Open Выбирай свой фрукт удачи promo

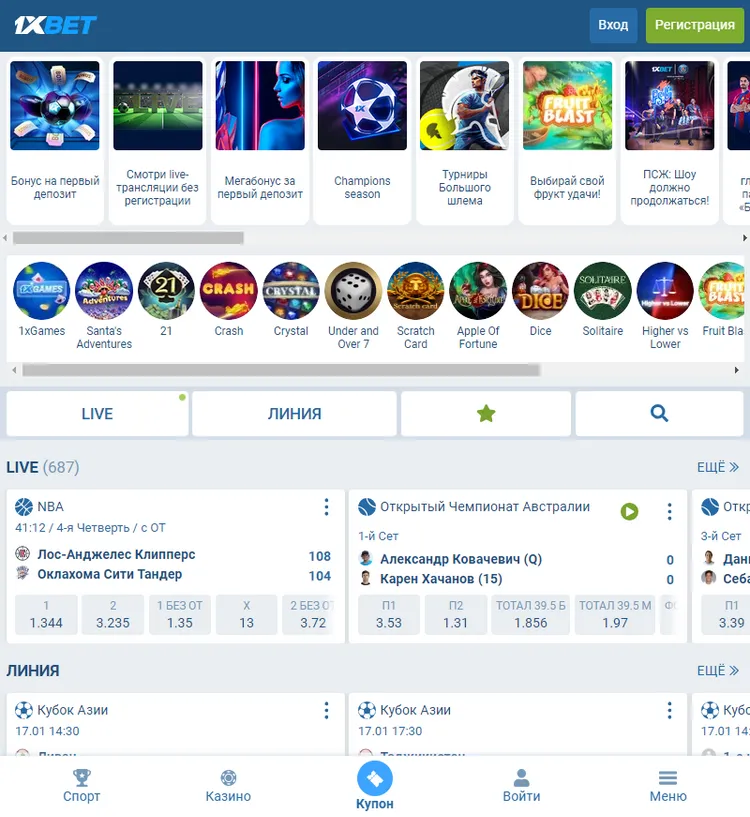[567, 141]
